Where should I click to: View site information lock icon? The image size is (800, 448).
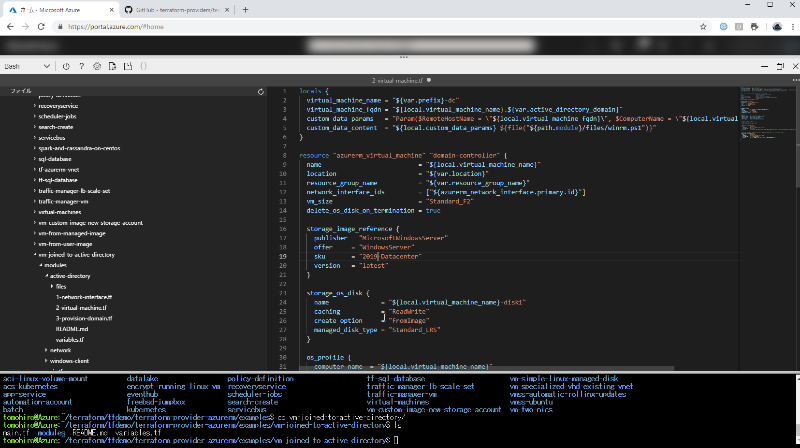60,27
